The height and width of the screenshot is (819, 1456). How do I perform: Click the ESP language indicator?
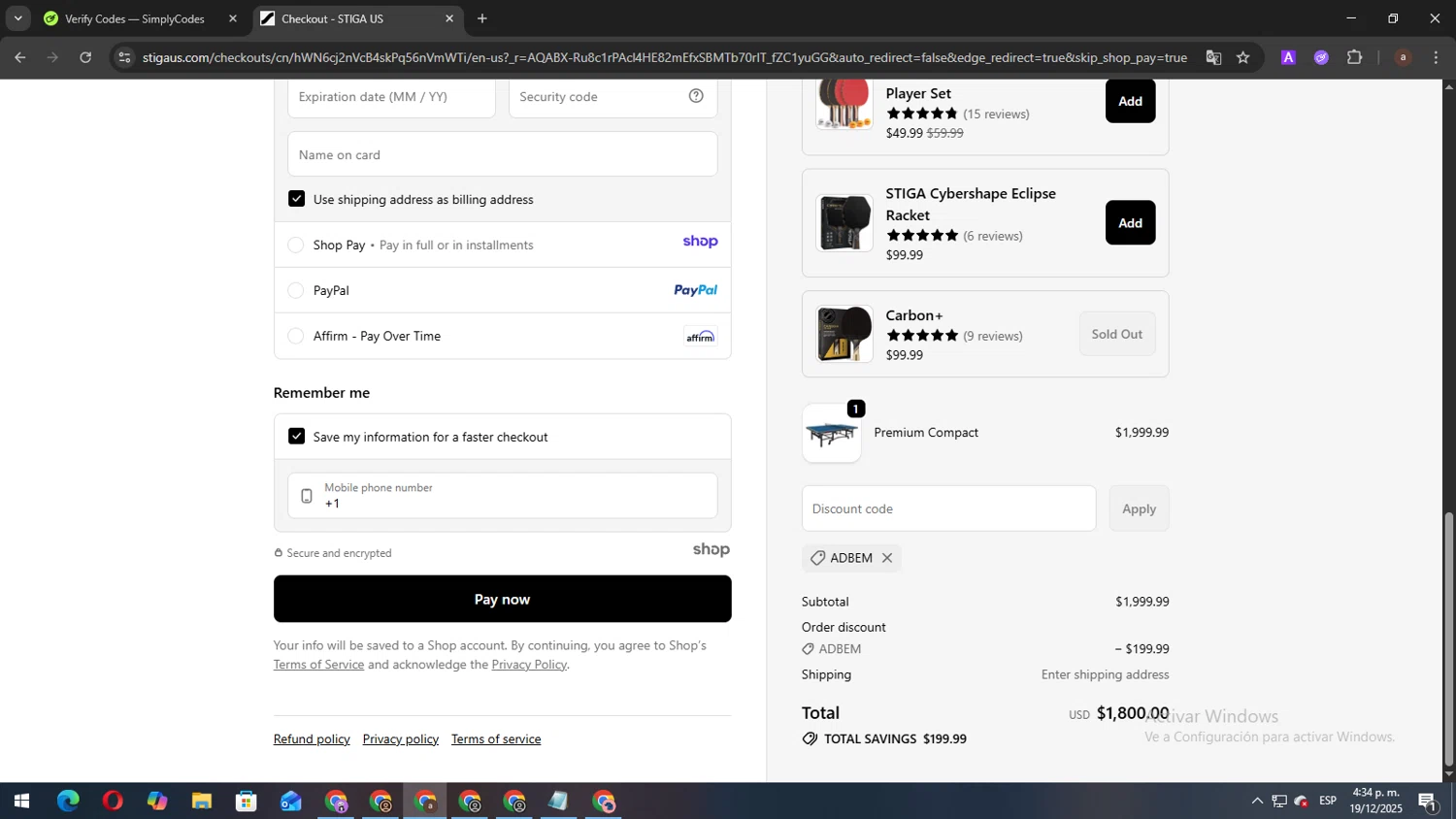pyautogui.click(x=1328, y=802)
